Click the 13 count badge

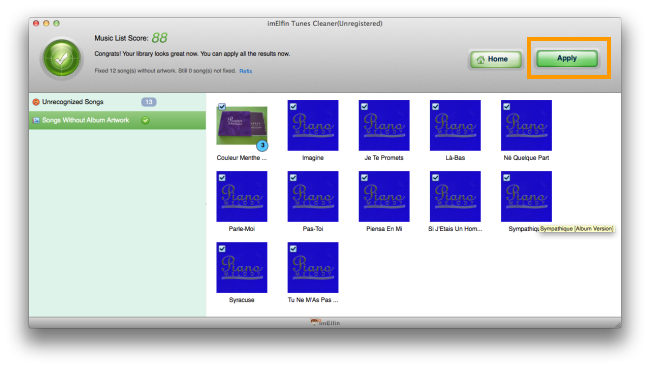click(148, 102)
